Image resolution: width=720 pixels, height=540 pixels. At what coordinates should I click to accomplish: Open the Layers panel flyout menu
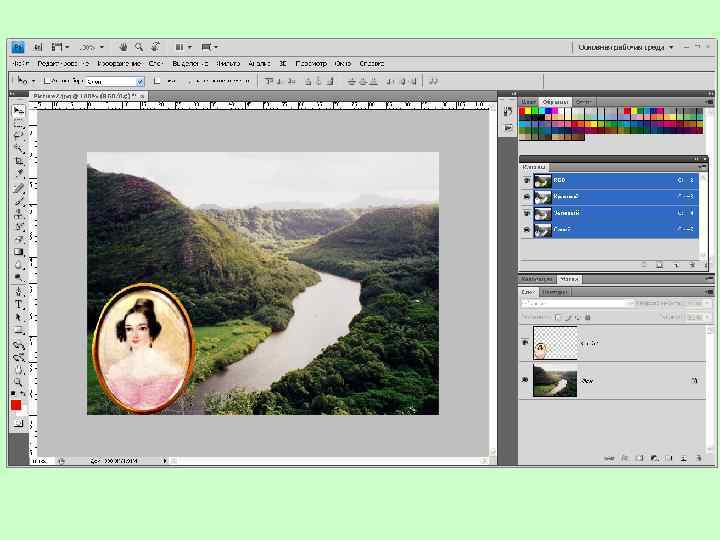click(x=709, y=292)
